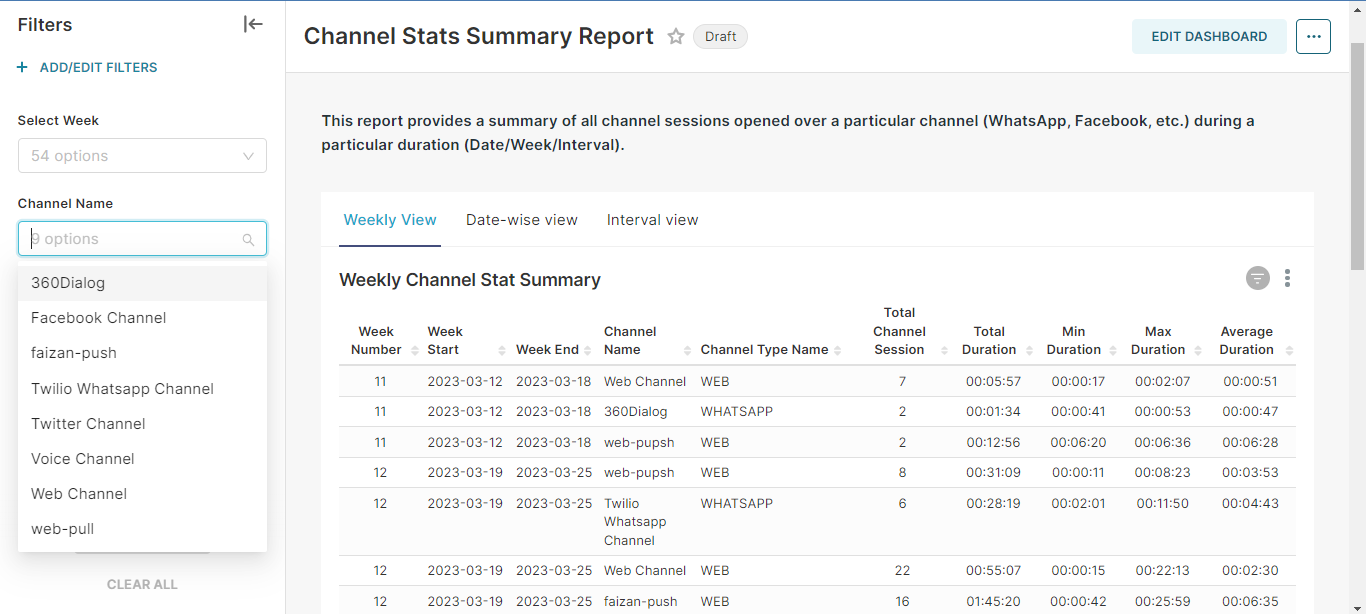This screenshot has width=1366, height=614.
Task: Click the EDIT DASHBOARD button
Action: [1209, 35]
